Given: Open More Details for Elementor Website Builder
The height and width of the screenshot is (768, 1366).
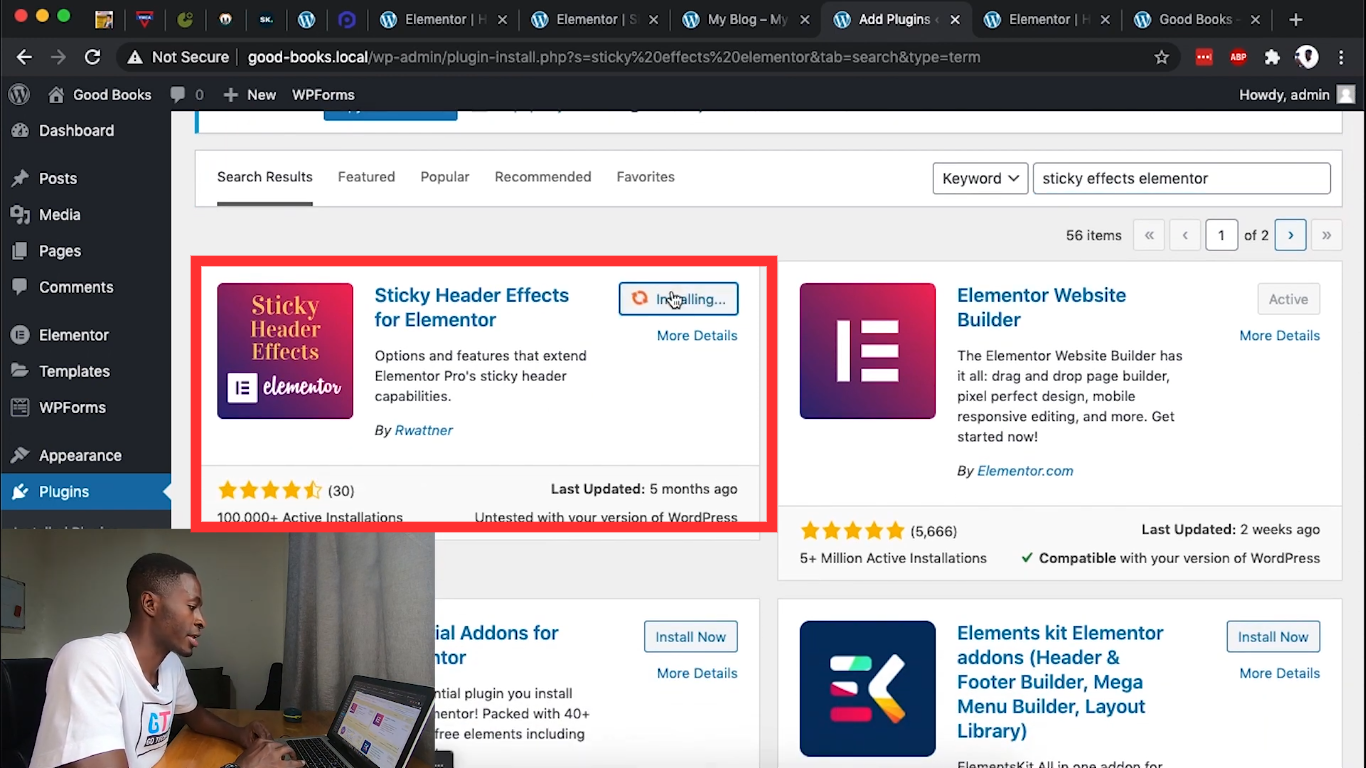Looking at the screenshot, I should coord(1280,336).
